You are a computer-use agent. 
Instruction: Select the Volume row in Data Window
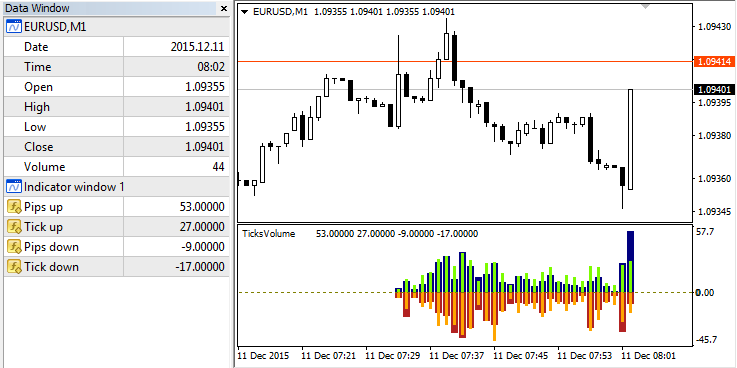pyautogui.click(x=116, y=167)
